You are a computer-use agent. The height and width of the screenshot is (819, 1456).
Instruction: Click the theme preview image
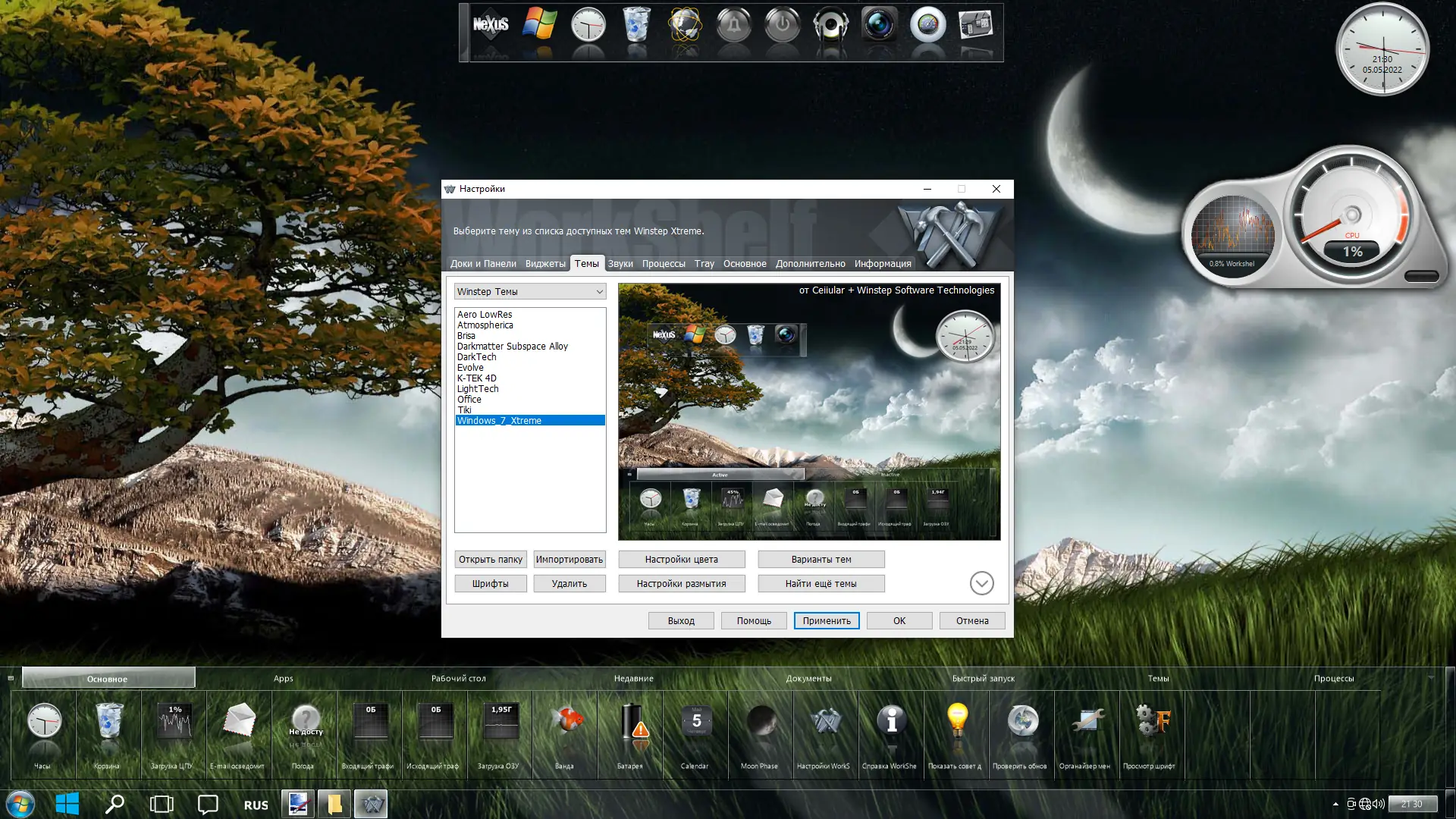[x=808, y=412]
